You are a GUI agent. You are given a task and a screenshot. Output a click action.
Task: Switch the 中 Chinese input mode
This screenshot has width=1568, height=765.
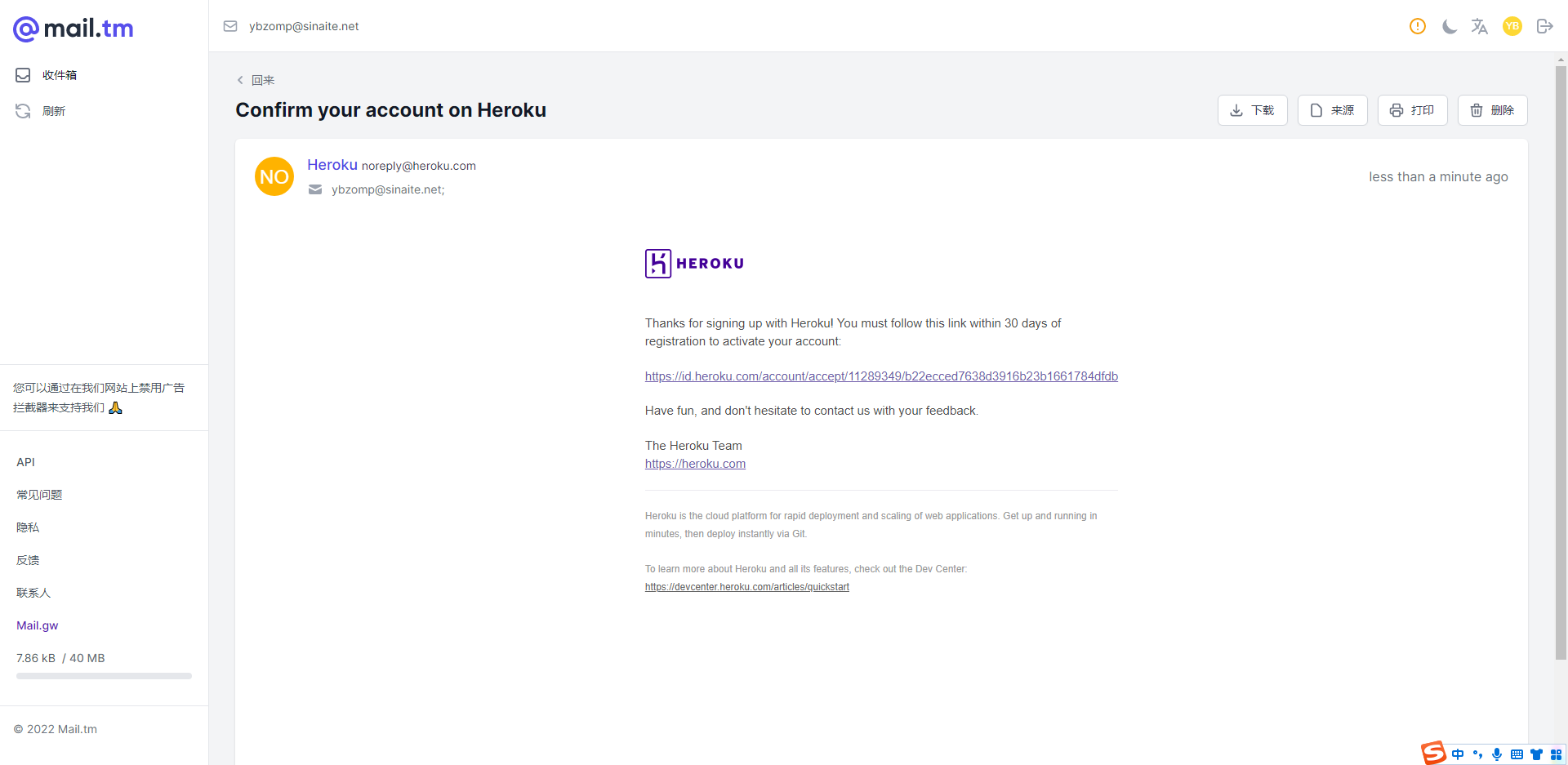[1458, 754]
